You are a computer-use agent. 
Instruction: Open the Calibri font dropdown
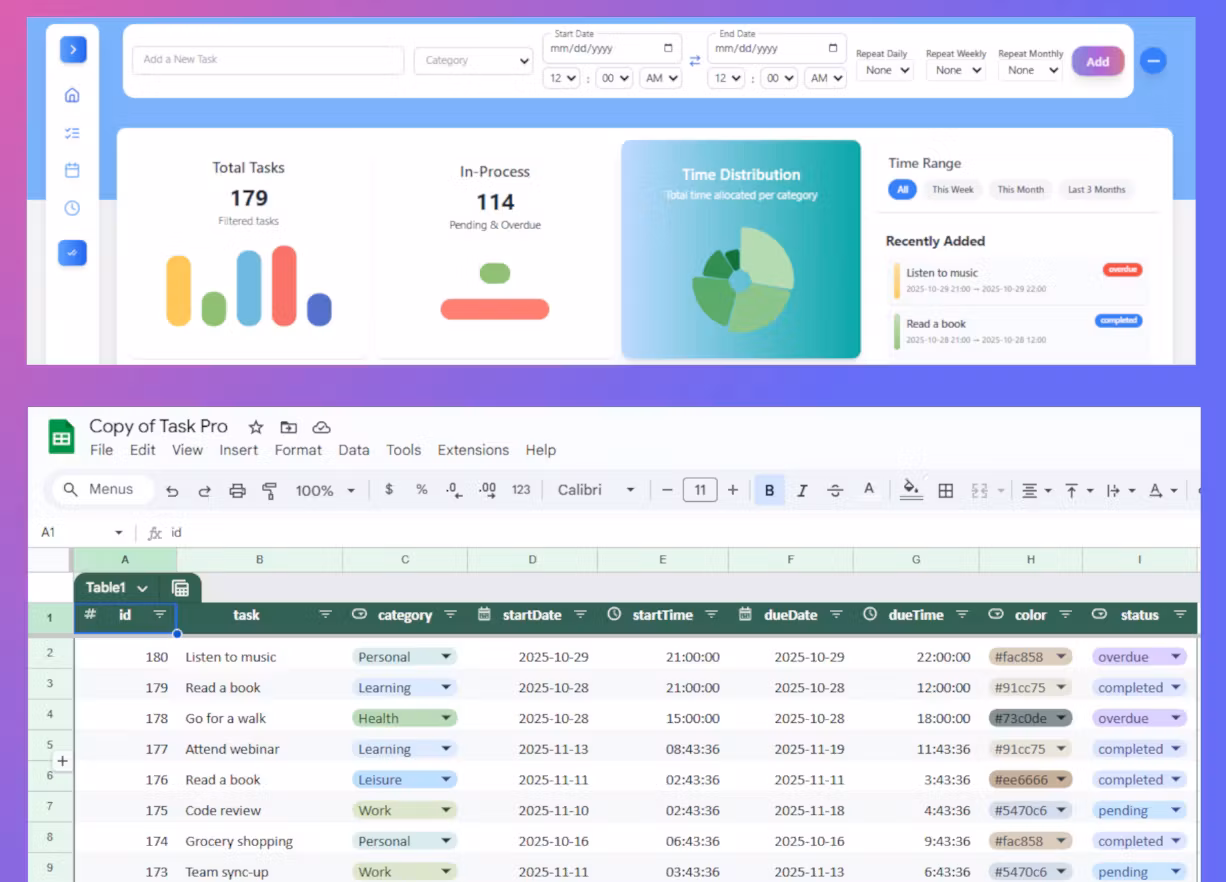click(x=596, y=490)
